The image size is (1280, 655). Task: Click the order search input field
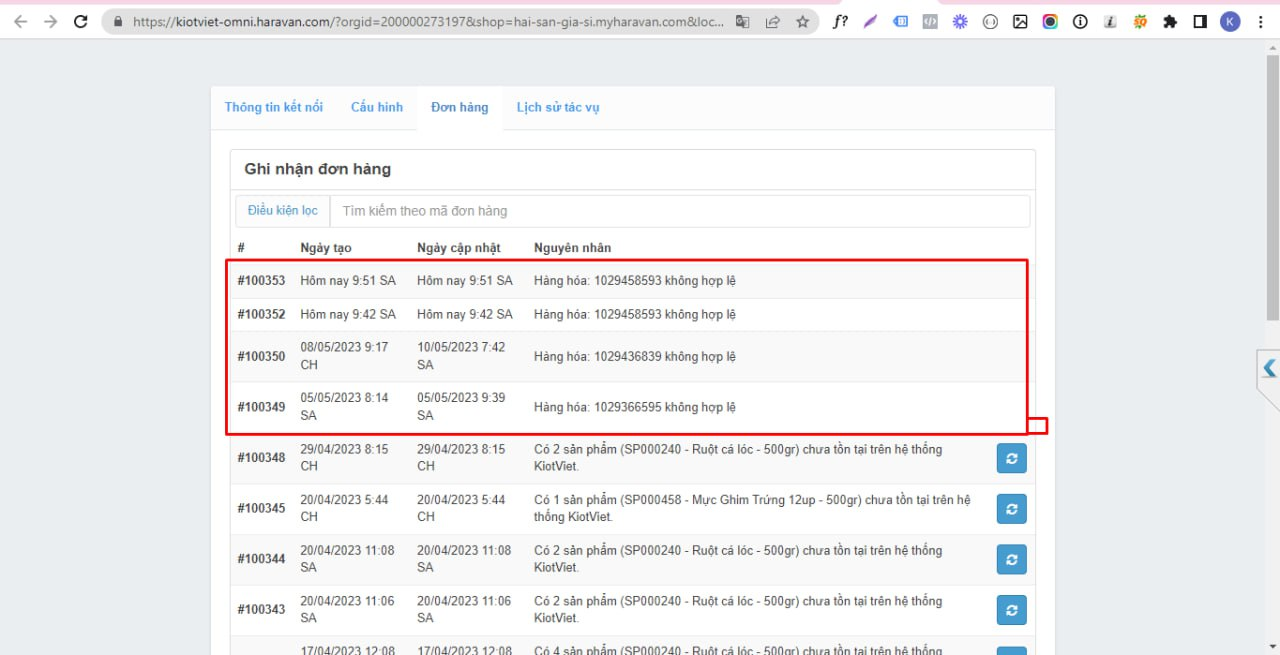pyautogui.click(x=680, y=211)
